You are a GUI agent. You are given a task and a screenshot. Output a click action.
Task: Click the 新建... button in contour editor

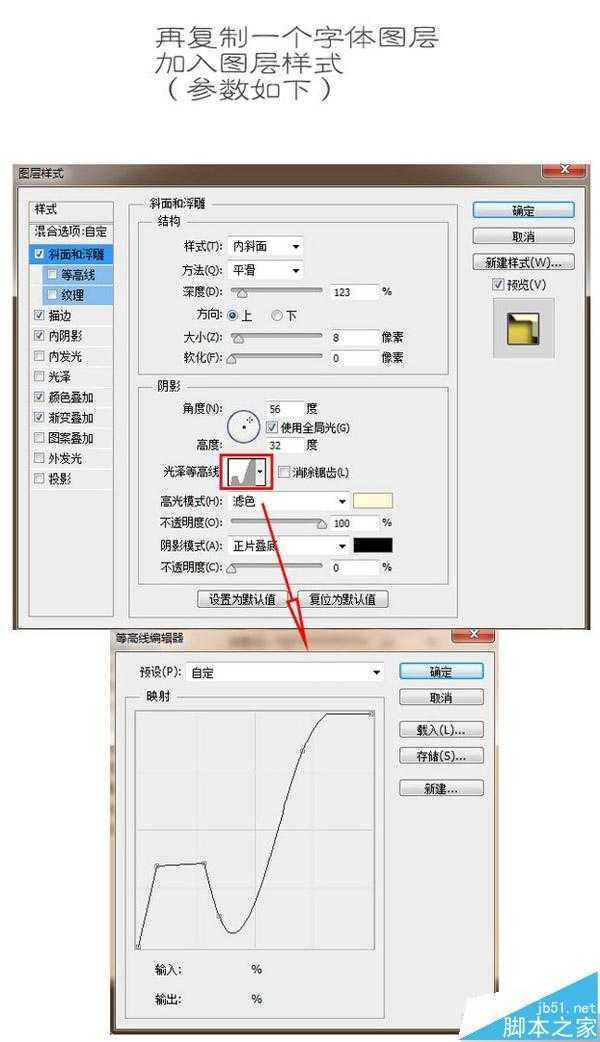click(x=441, y=789)
